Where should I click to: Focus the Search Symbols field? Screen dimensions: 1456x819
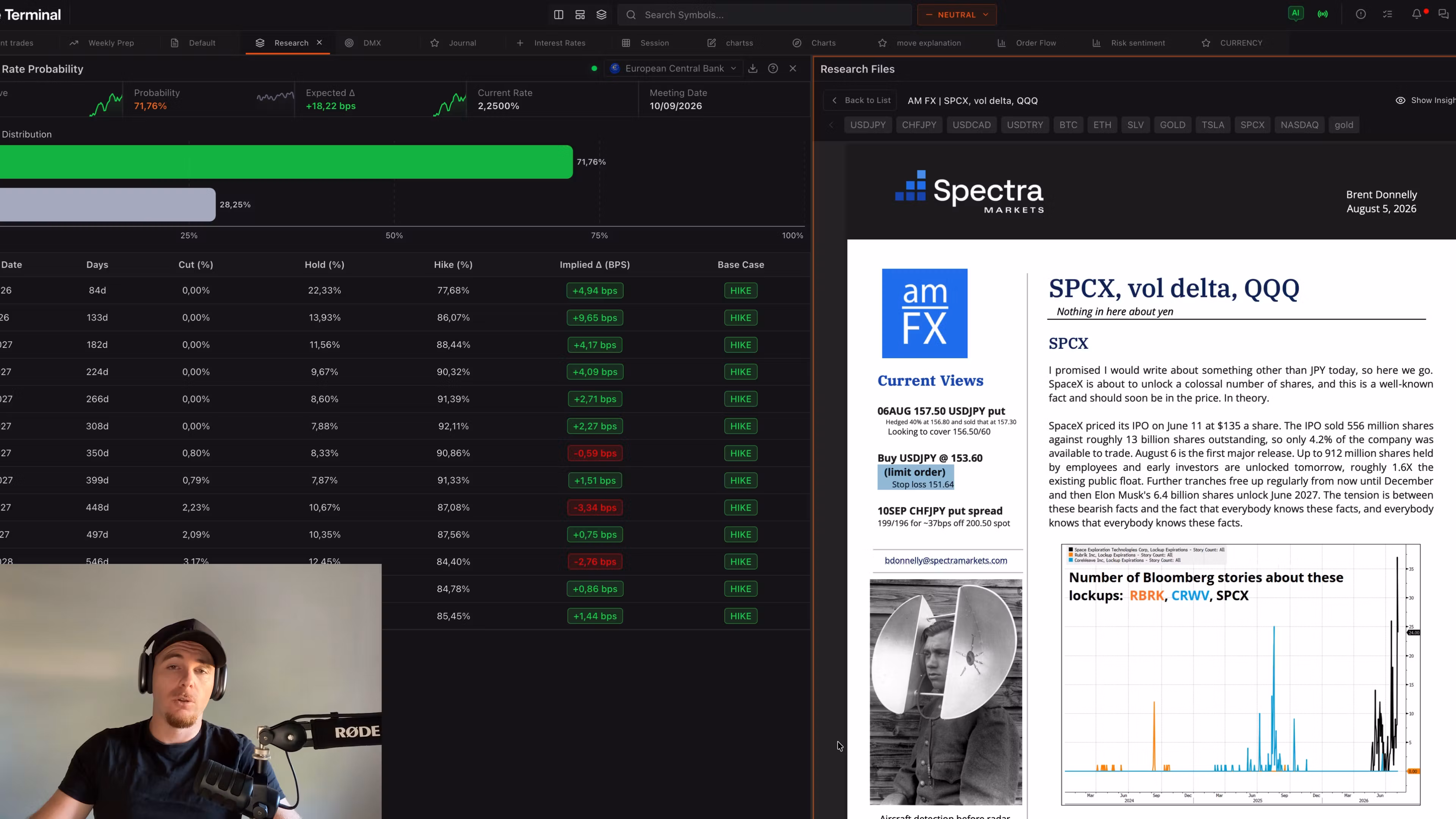pos(764,15)
